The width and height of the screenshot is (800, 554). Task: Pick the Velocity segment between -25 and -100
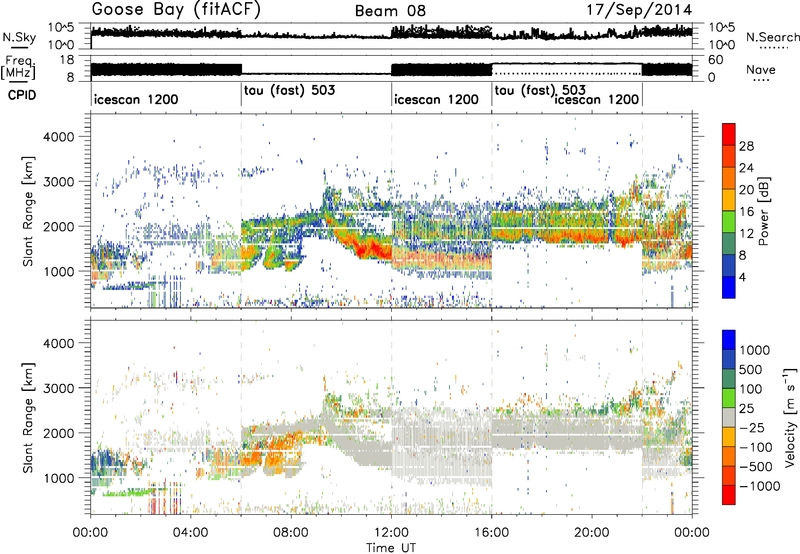click(729, 437)
